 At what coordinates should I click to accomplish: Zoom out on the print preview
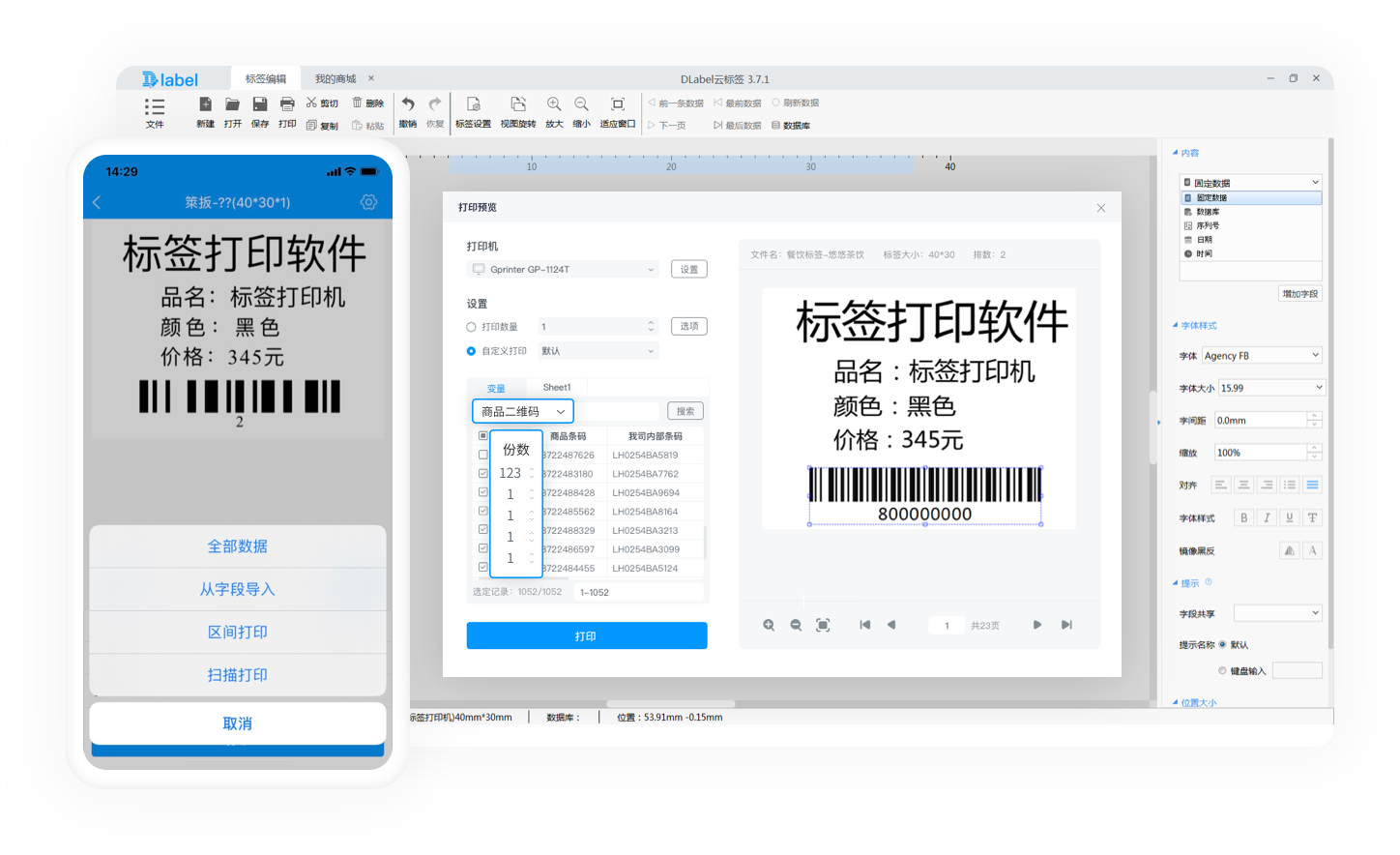tap(796, 626)
